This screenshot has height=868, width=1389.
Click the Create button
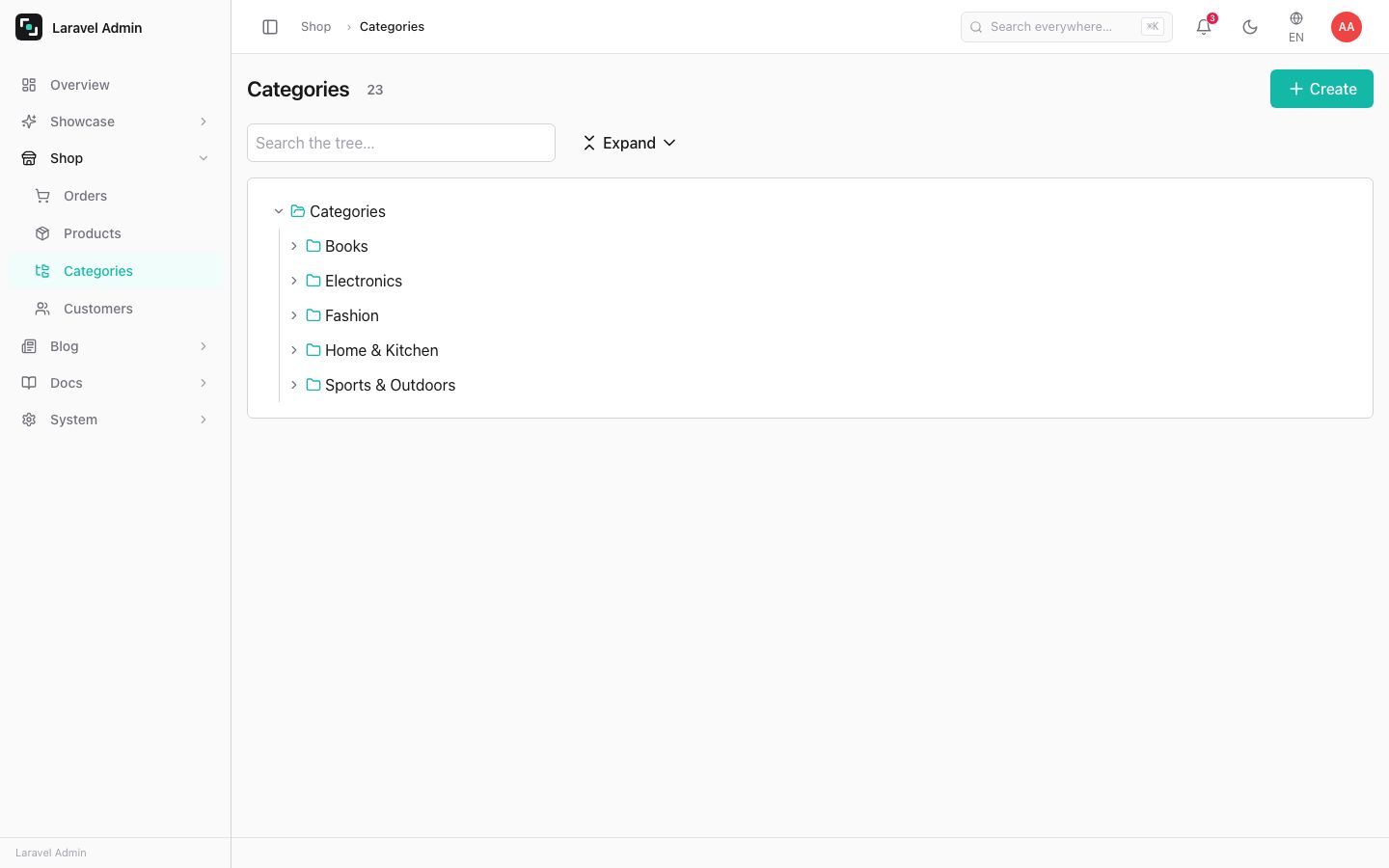tap(1321, 89)
